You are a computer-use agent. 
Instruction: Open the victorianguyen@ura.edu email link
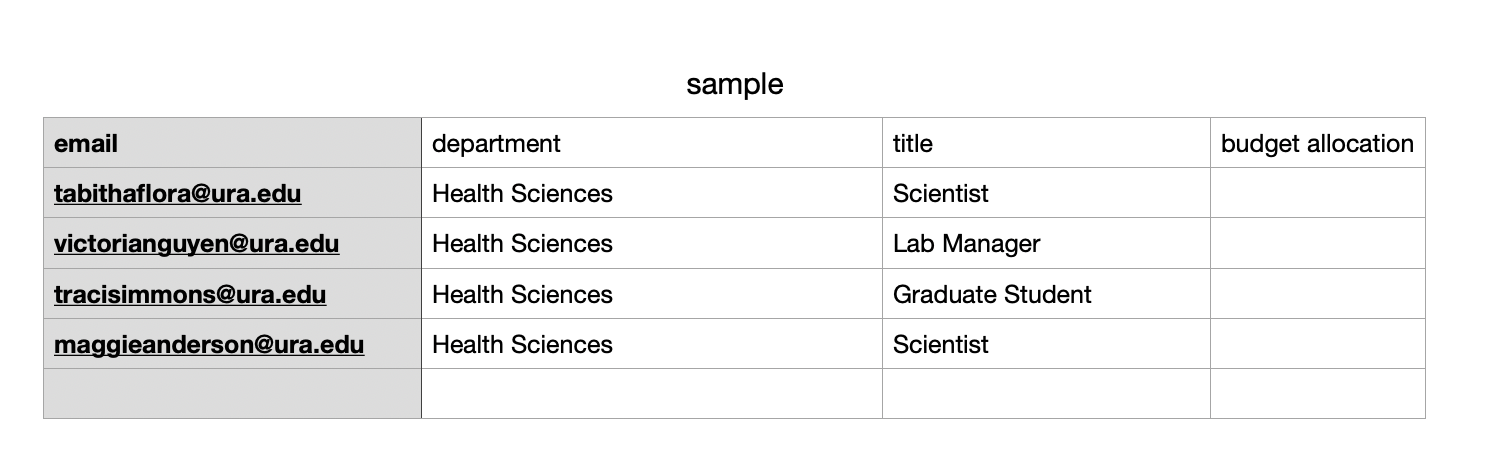pos(196,243)
